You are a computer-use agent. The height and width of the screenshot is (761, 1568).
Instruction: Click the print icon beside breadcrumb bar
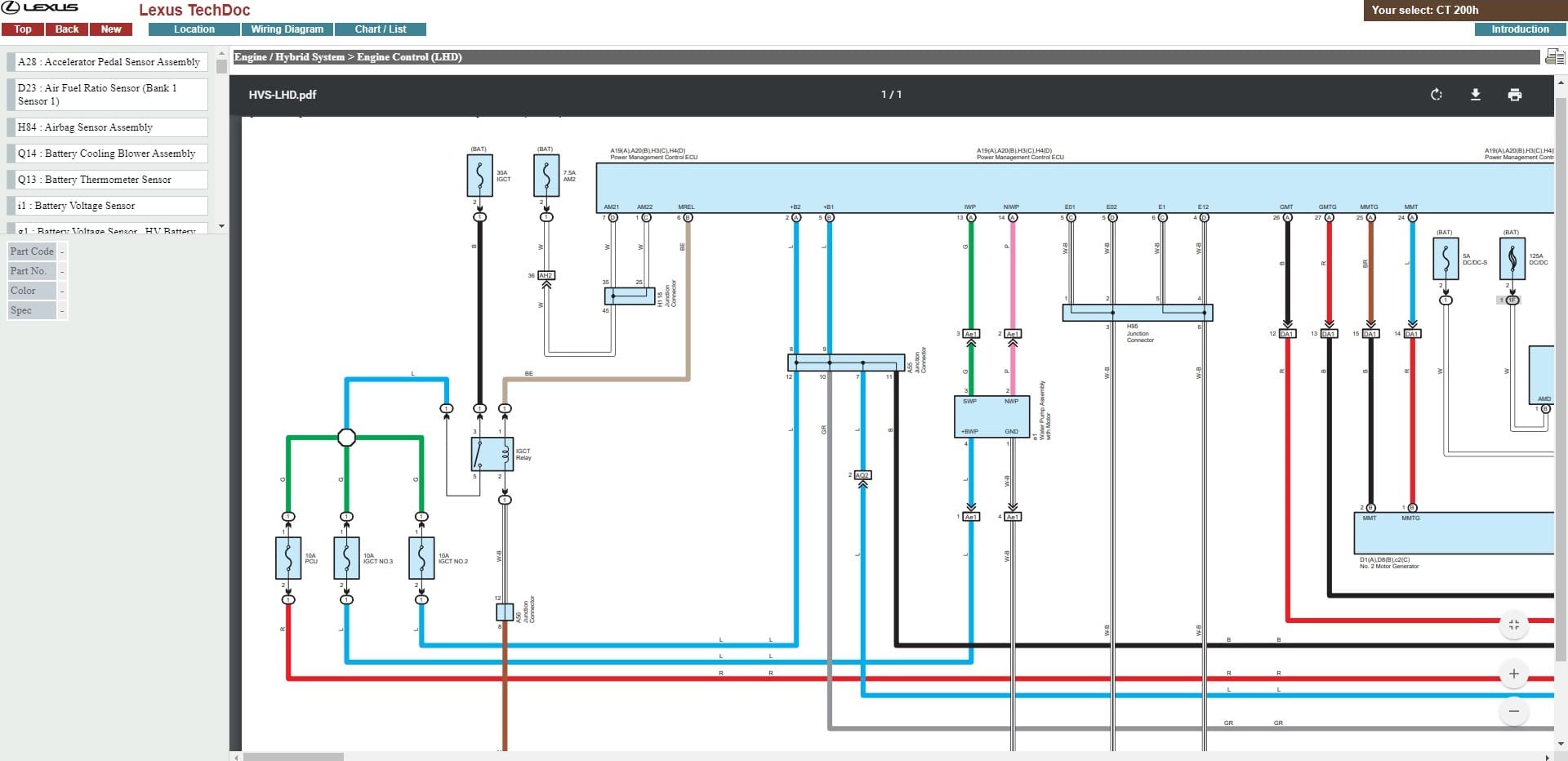(1555, 56)
